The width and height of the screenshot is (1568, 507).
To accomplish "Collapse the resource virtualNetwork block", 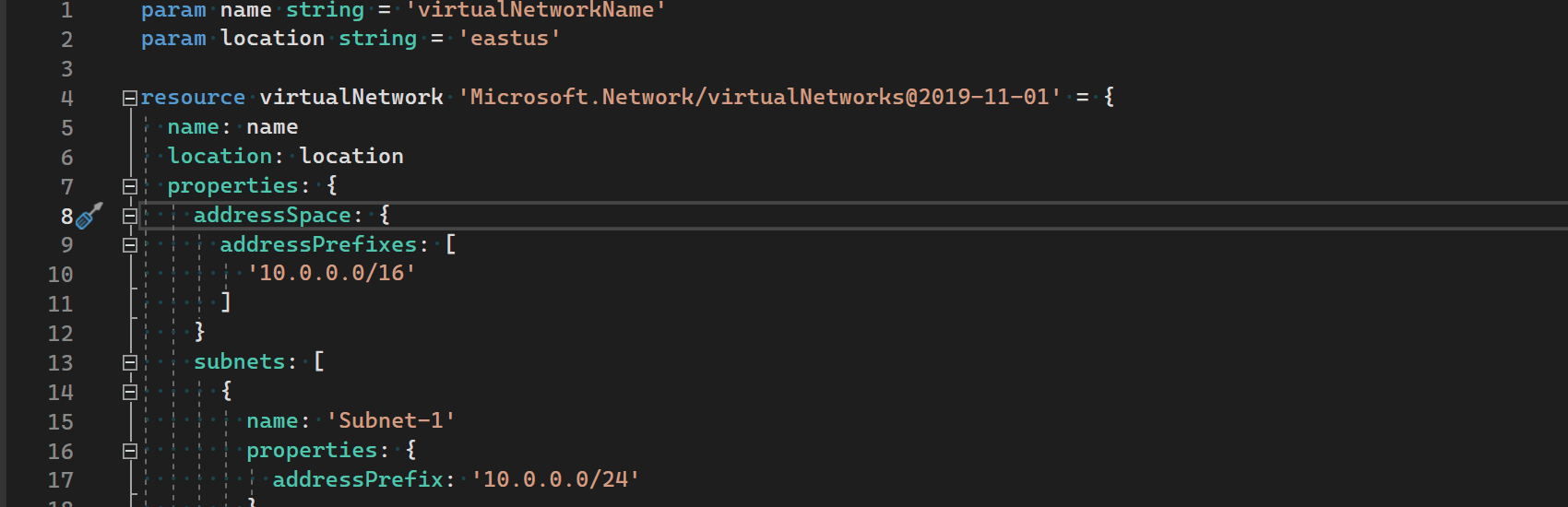I will point(130,98).
